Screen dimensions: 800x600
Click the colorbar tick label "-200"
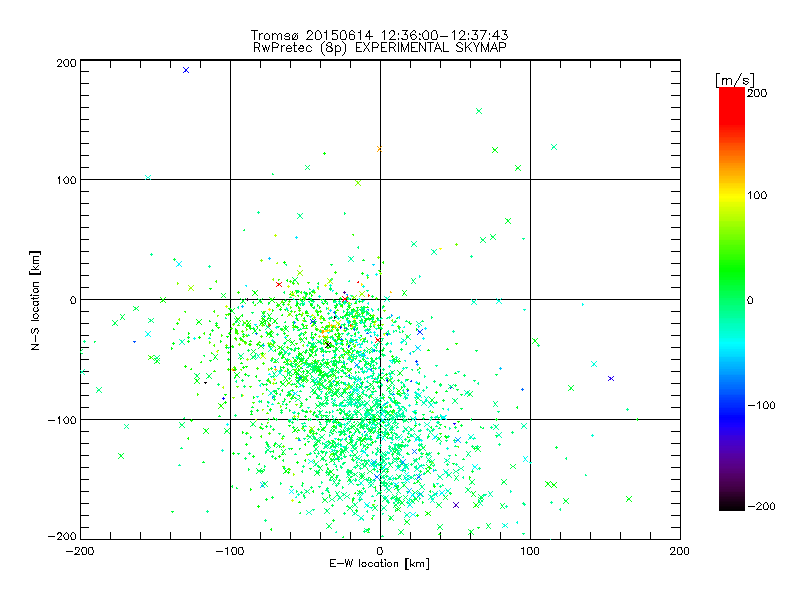[761, 506]
